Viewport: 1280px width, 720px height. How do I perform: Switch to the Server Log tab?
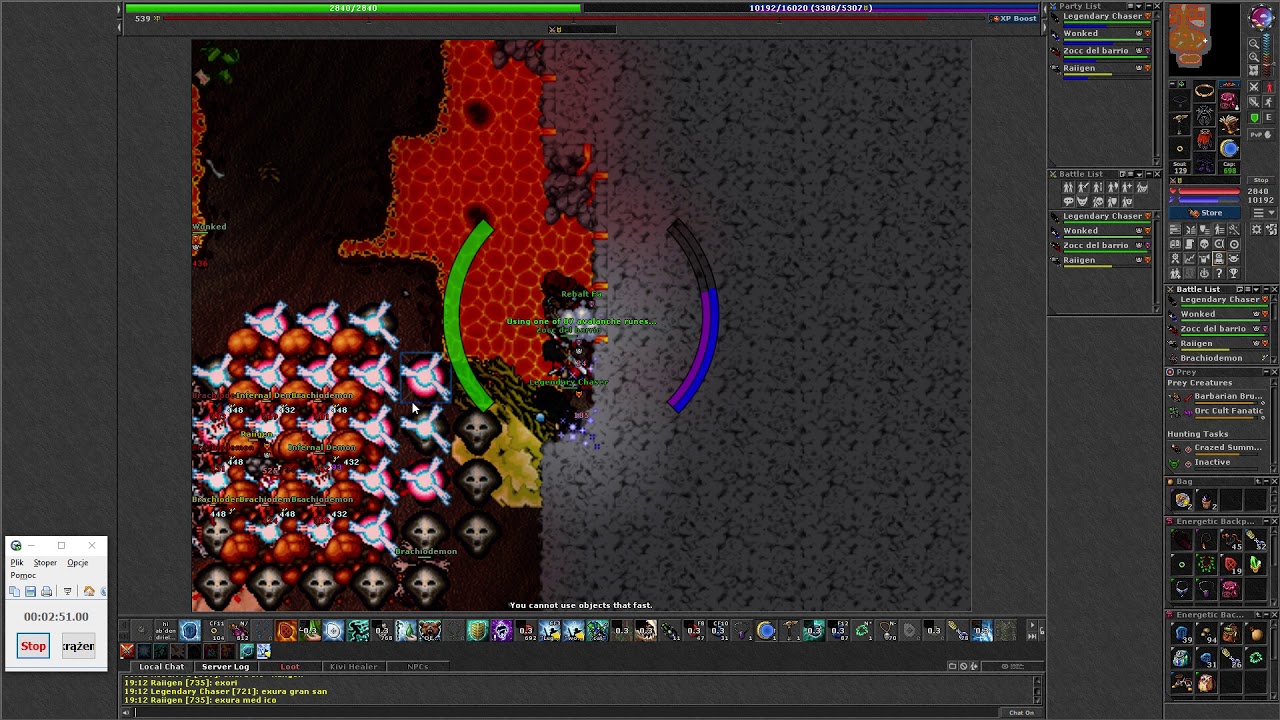point(225,667)
